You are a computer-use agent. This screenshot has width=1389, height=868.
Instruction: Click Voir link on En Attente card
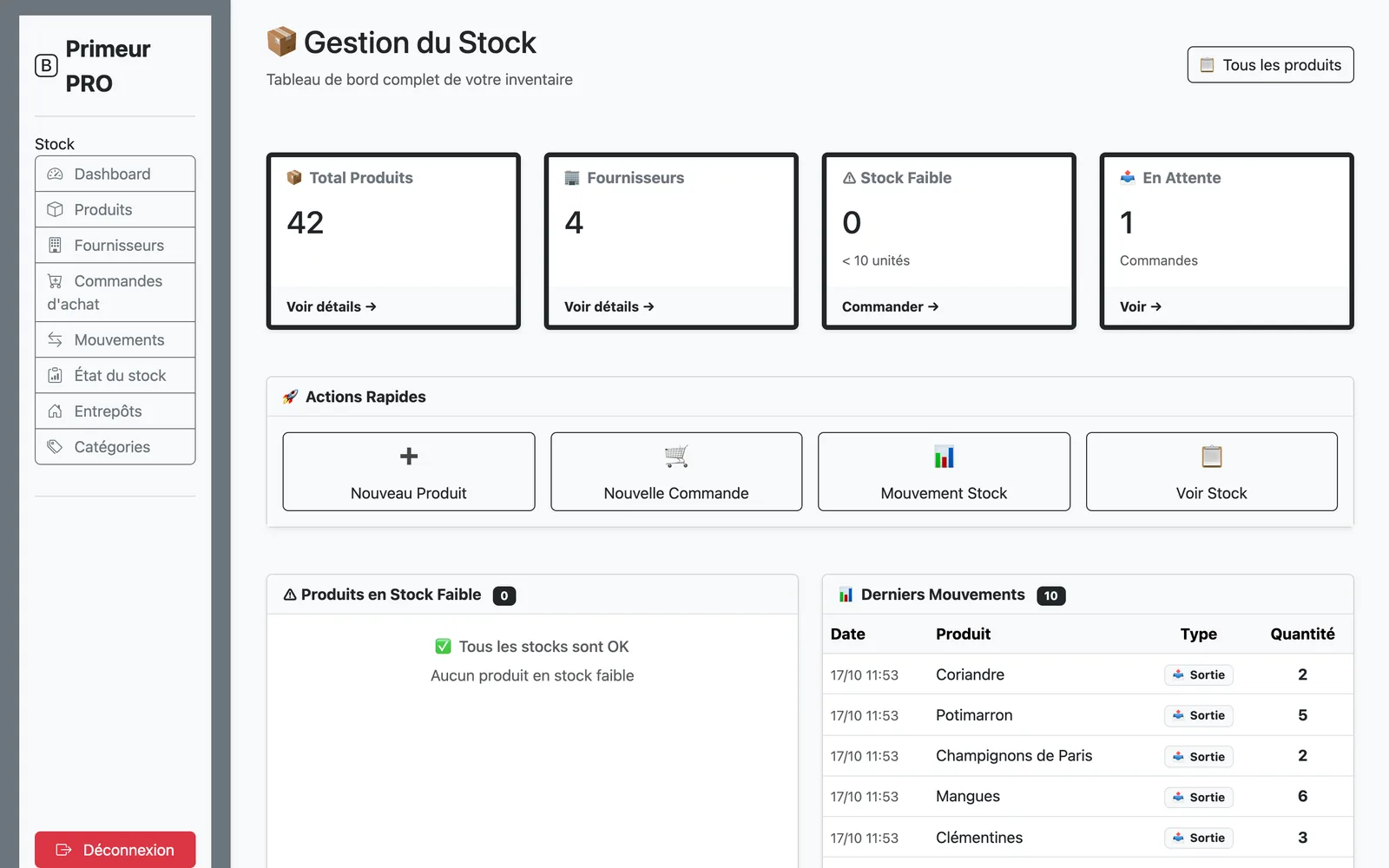click(x=1140, y=306)
